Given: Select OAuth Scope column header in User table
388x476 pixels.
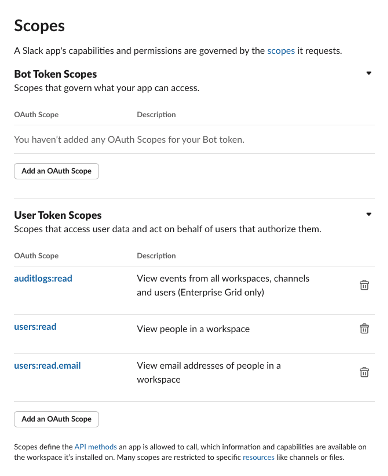Looking at the screenshot, I should point(36,256).
